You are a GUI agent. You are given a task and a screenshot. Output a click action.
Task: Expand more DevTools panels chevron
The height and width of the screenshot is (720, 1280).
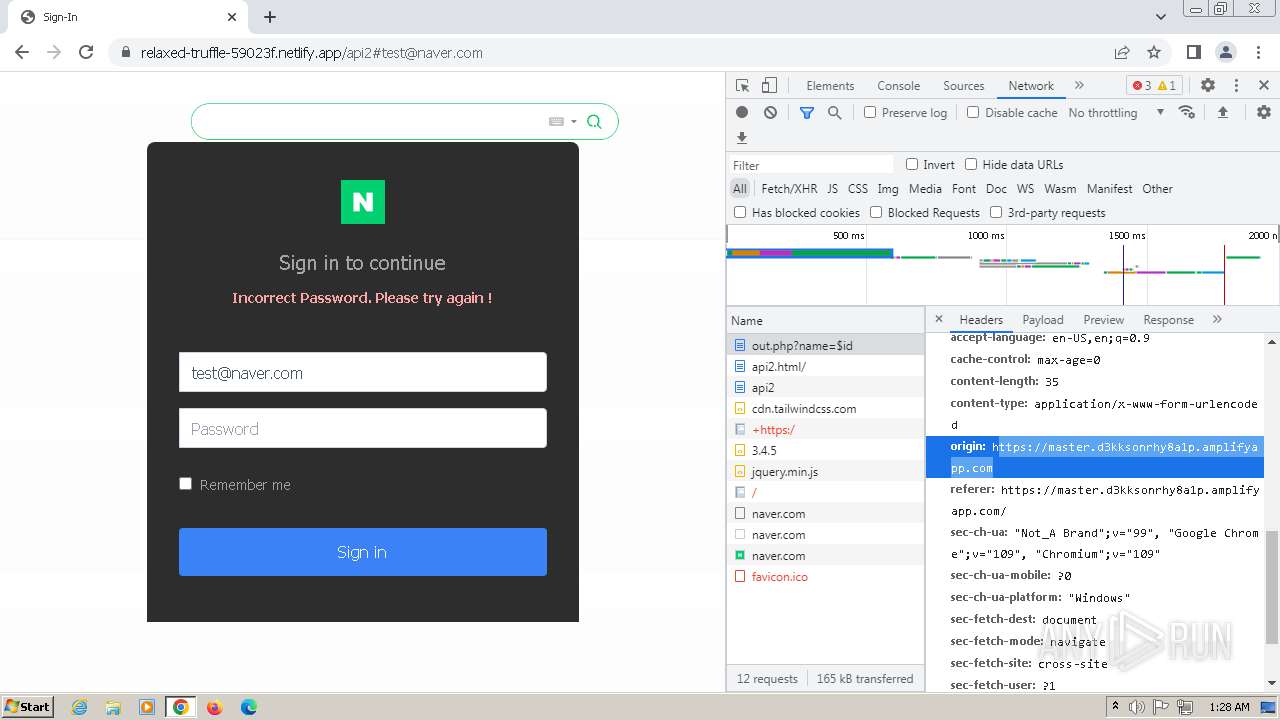[x=1079, y=85]
